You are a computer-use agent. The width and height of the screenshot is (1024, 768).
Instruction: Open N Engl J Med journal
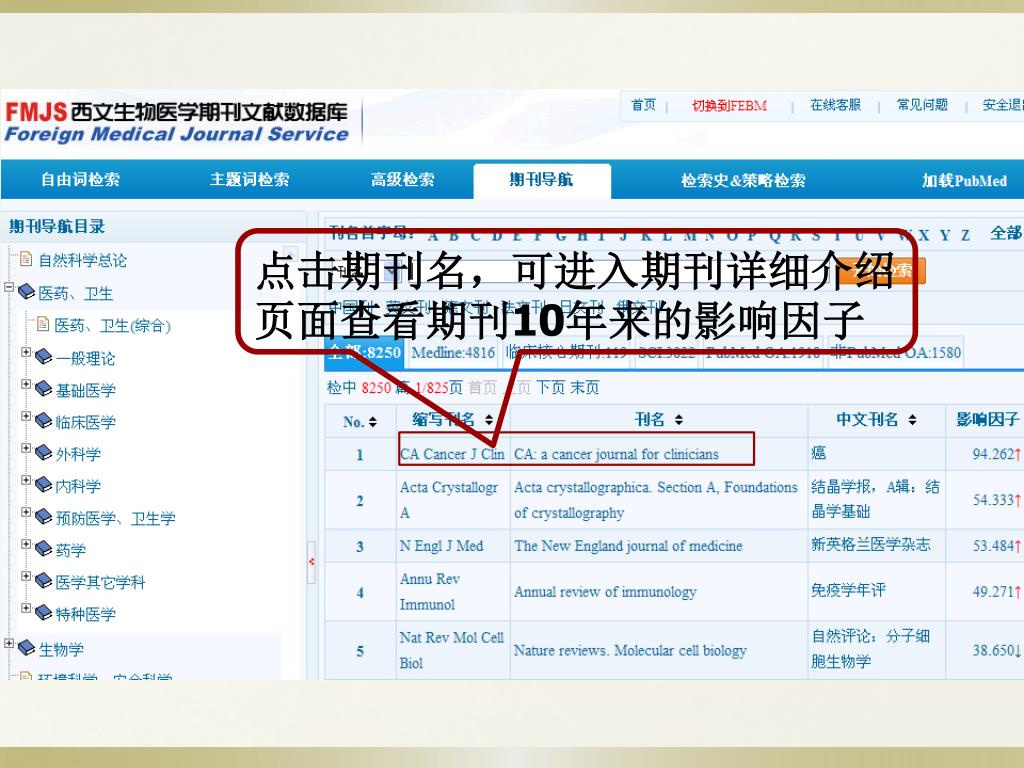(441, 546)
